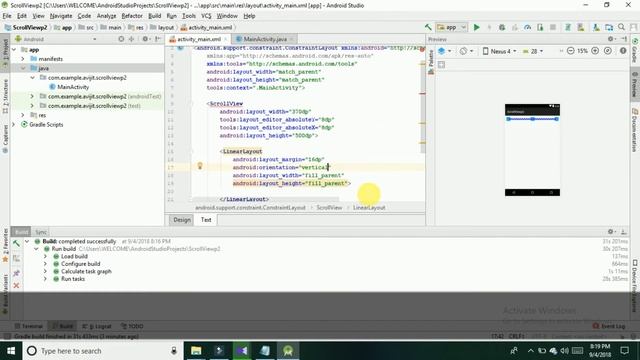Viewport: 640px width, 360px height.
Task: Open Build panel settings gear
Action: [x=611, y=232]
